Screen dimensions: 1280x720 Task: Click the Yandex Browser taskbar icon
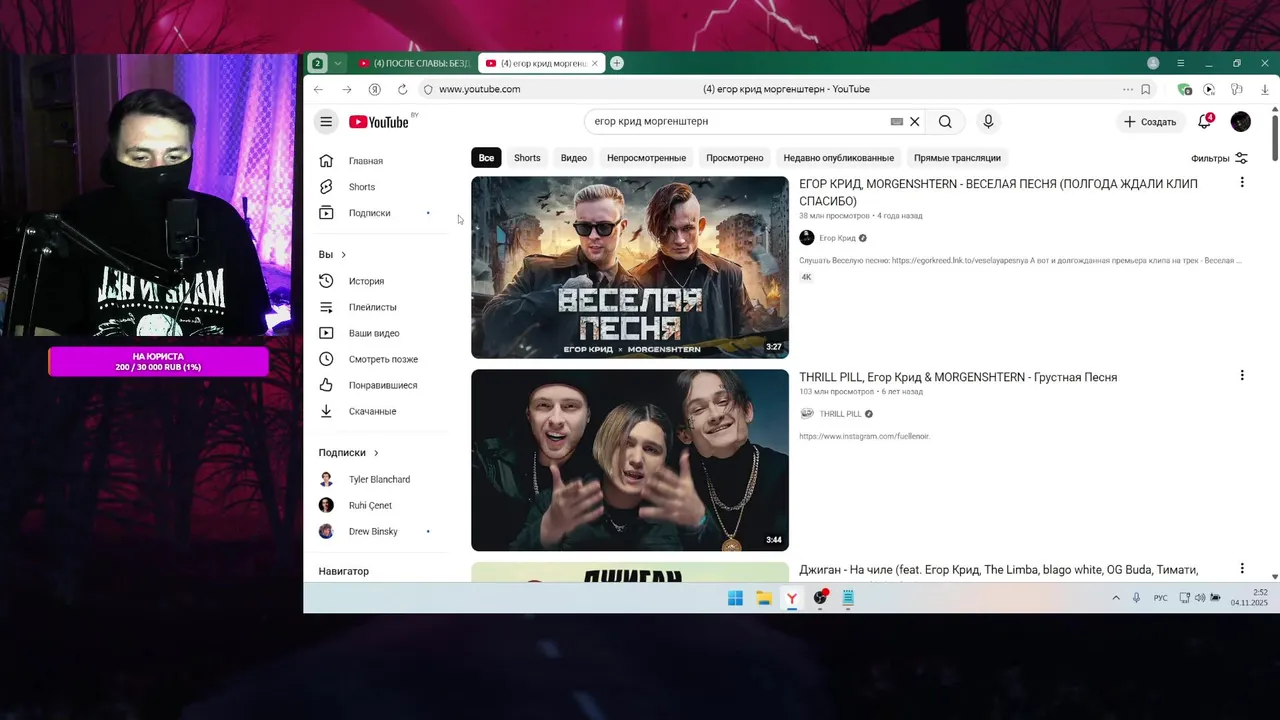click(x=791, y=598)
